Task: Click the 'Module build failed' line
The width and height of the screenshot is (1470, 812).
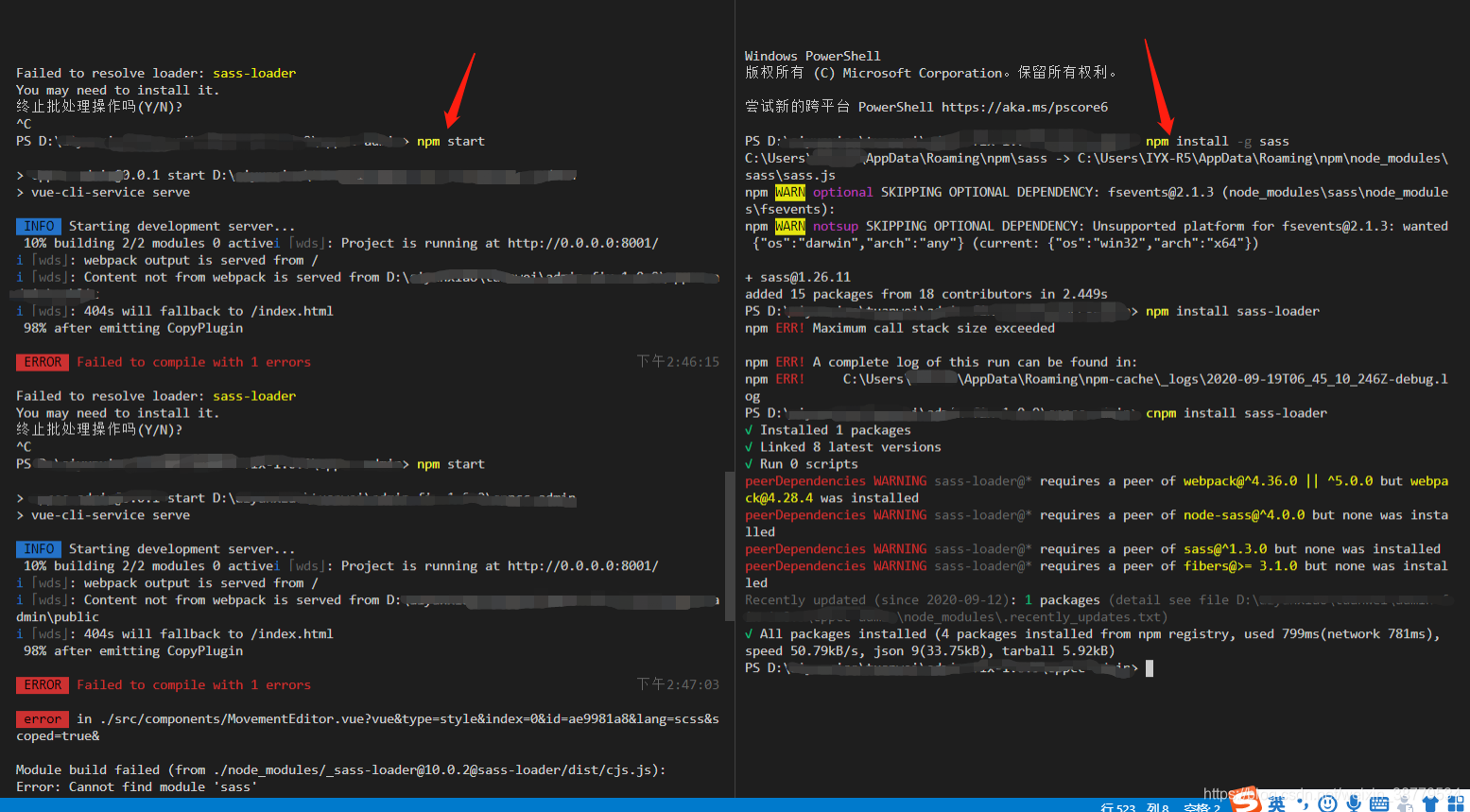Action: [341, 770]
